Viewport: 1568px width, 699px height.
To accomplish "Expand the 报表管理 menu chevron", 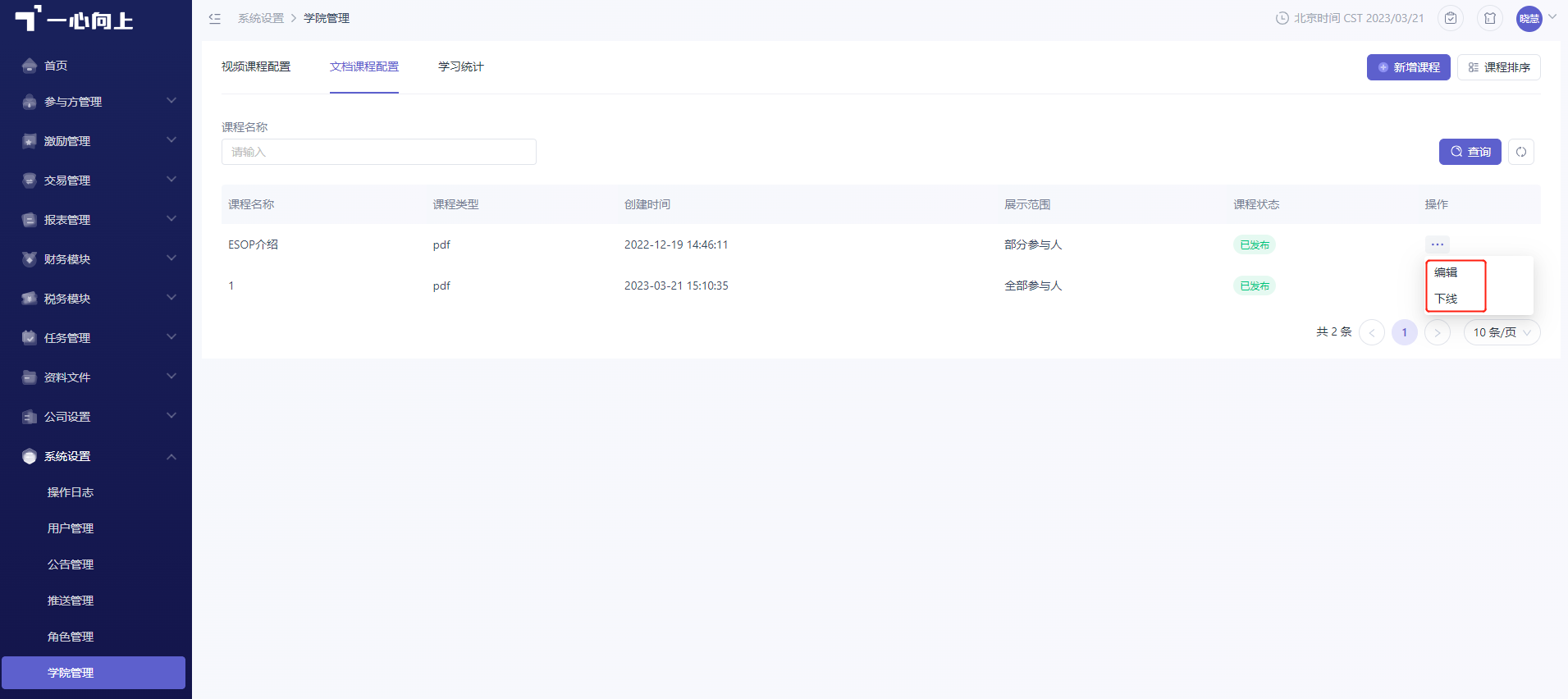I will (171, 218).
